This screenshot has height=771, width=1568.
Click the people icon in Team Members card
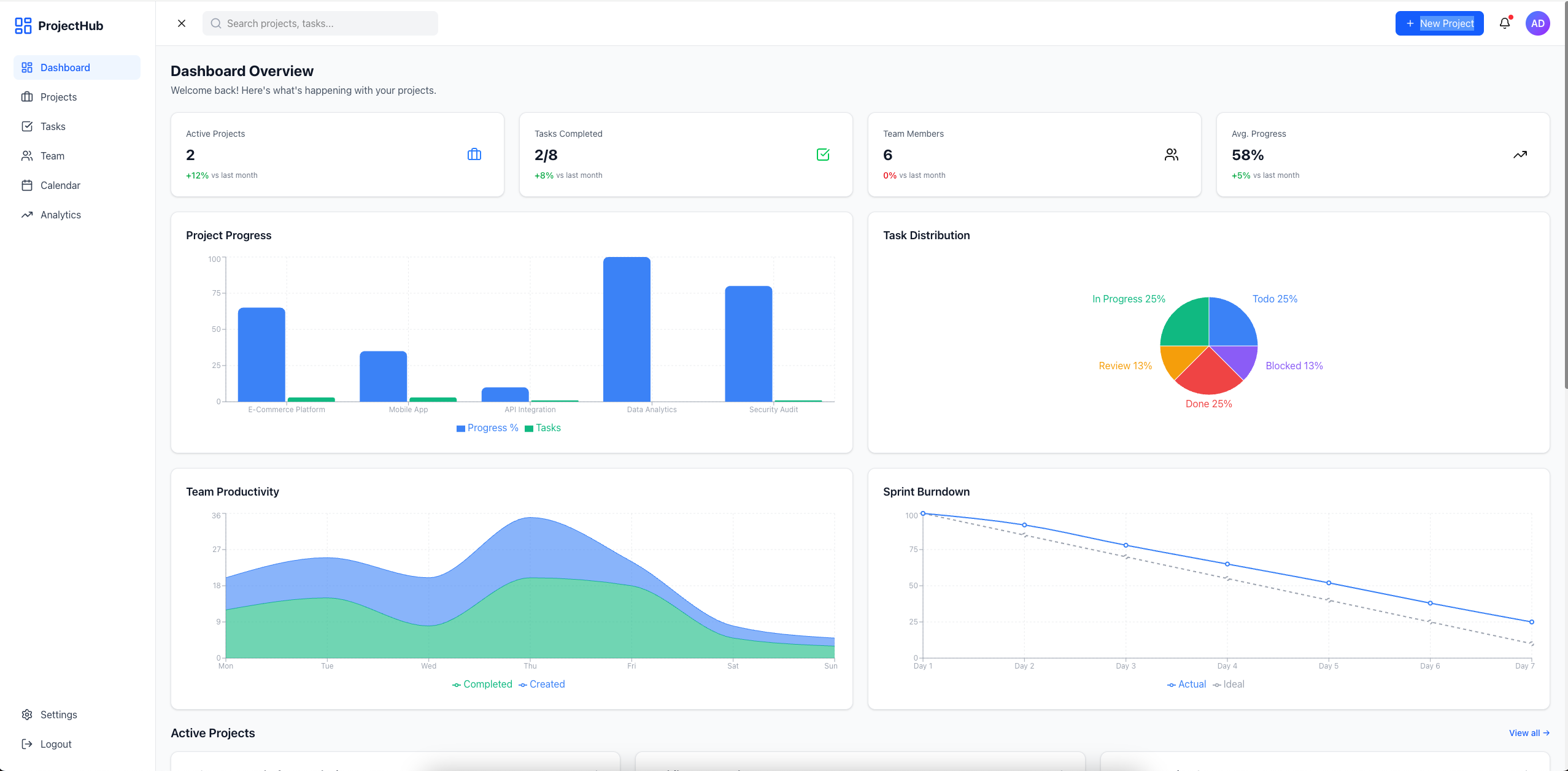[1171, 155]
